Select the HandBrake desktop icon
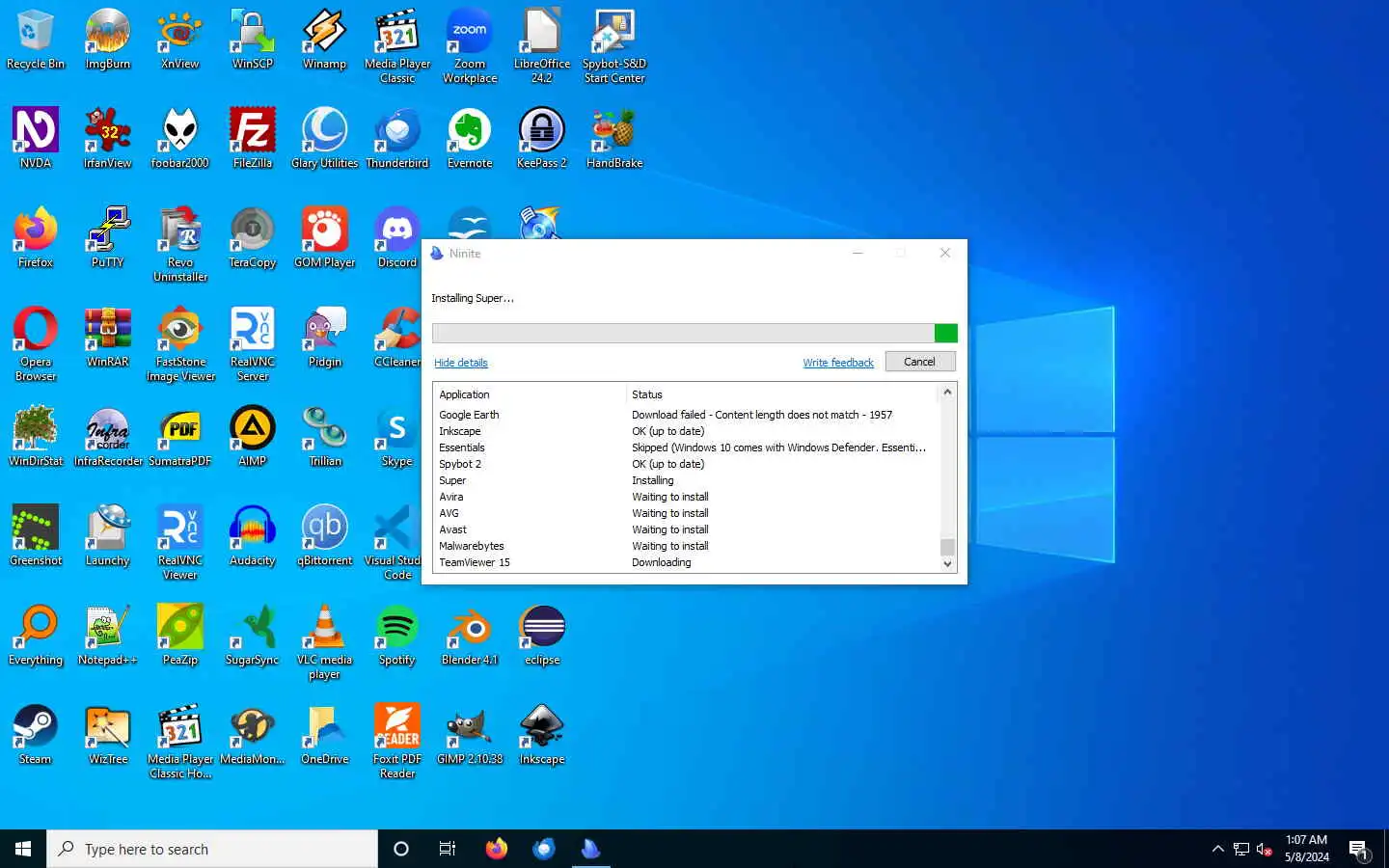The width and height of the screenshot is (1389, 868). (614, 139)
